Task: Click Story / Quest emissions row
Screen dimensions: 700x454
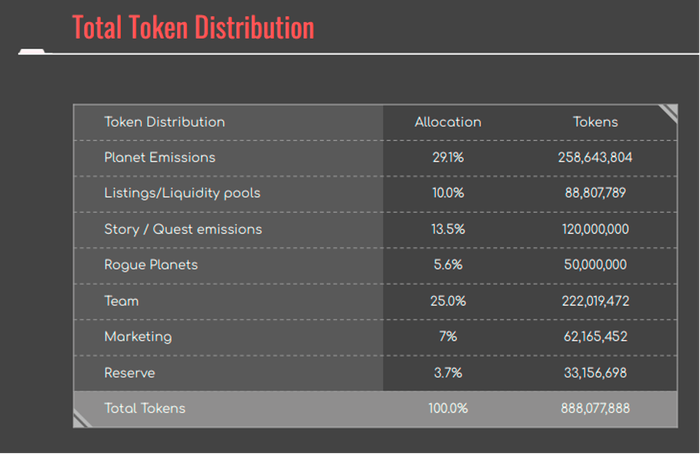Action: [x=375, y=229]
